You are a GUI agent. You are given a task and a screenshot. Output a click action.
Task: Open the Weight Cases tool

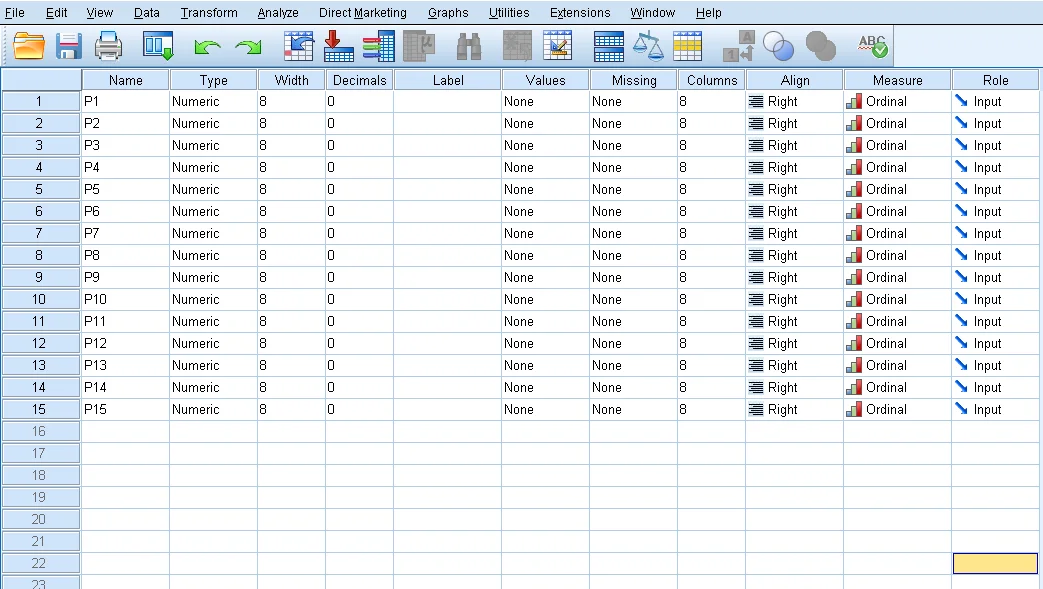[x=649, y=45]
